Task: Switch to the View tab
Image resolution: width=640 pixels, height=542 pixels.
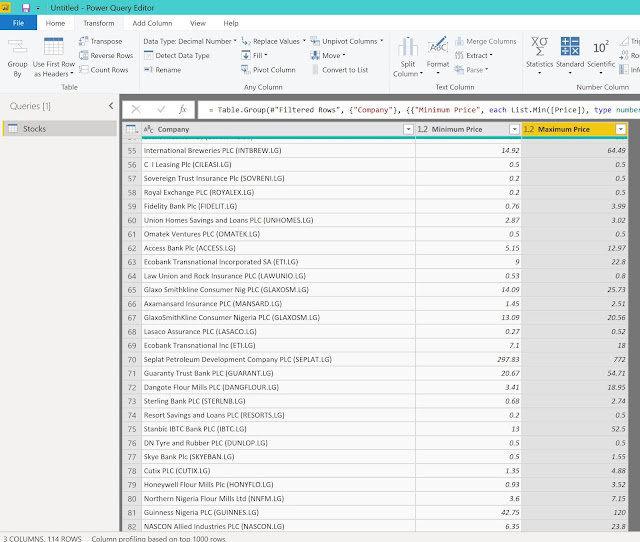Action: [x=198, y=23]
